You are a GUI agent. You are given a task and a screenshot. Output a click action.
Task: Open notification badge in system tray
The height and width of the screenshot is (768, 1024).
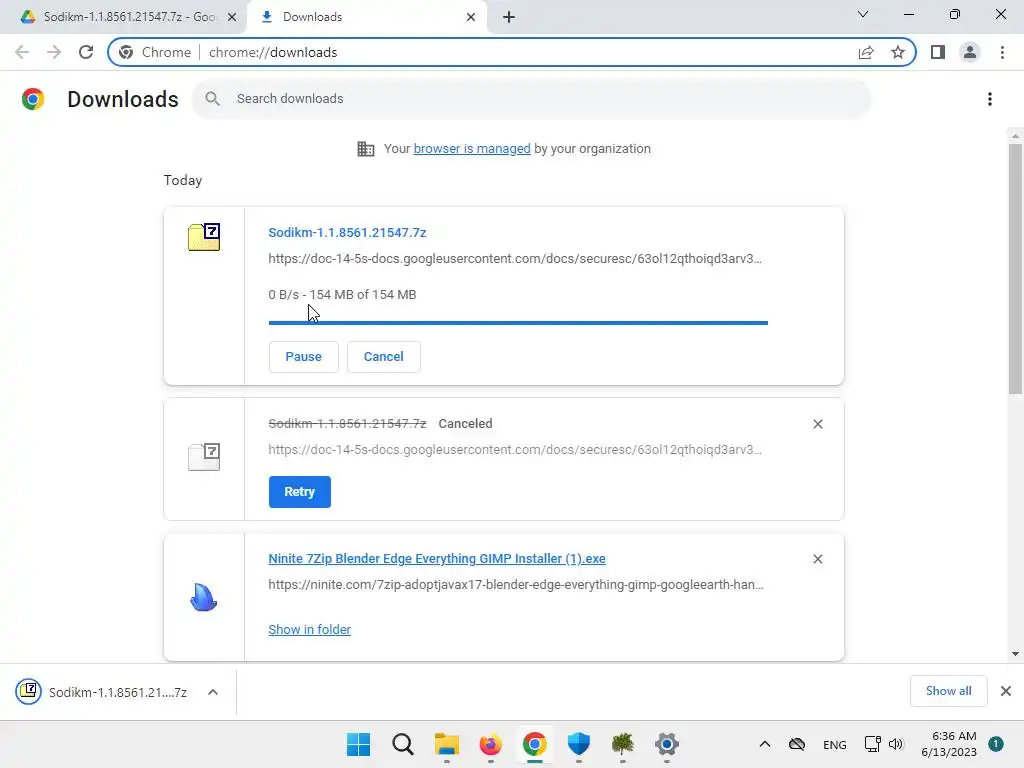pos(996,744)
